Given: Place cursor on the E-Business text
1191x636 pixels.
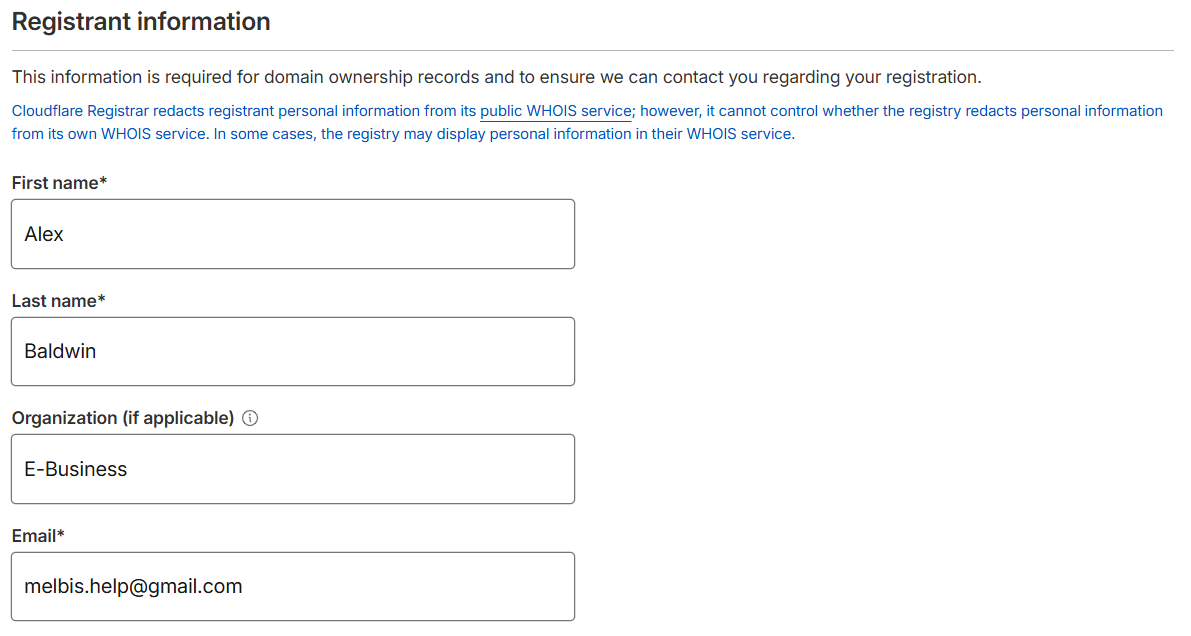Looking at the screenshot, I should point(76,469).
